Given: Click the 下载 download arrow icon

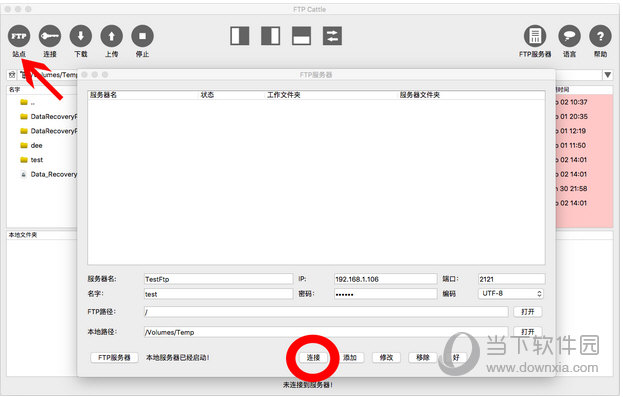Looking at the screenshot, I should point(81,36).
